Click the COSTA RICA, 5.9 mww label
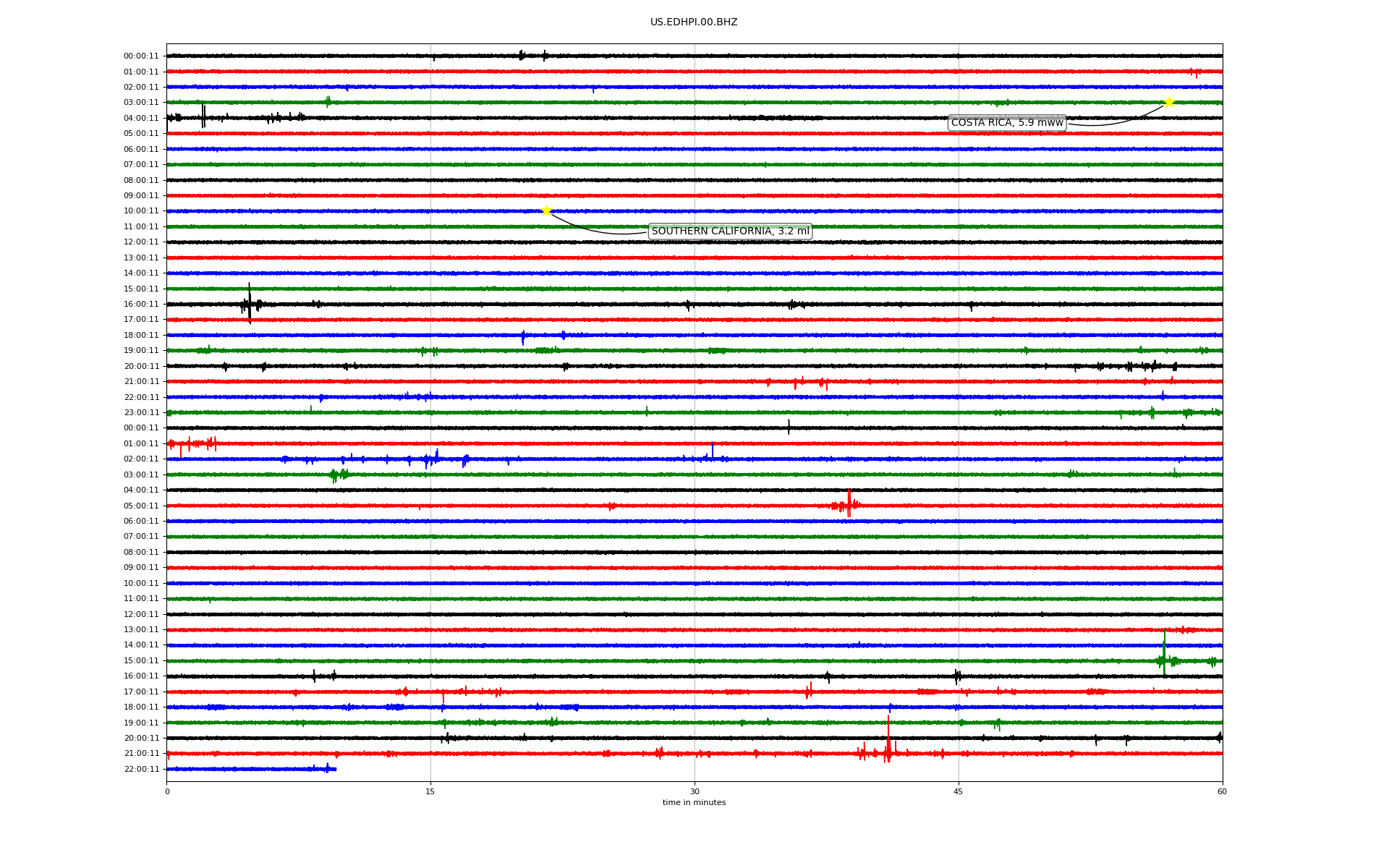This screenshot has height=868, width=1389. coord(1006,123)
